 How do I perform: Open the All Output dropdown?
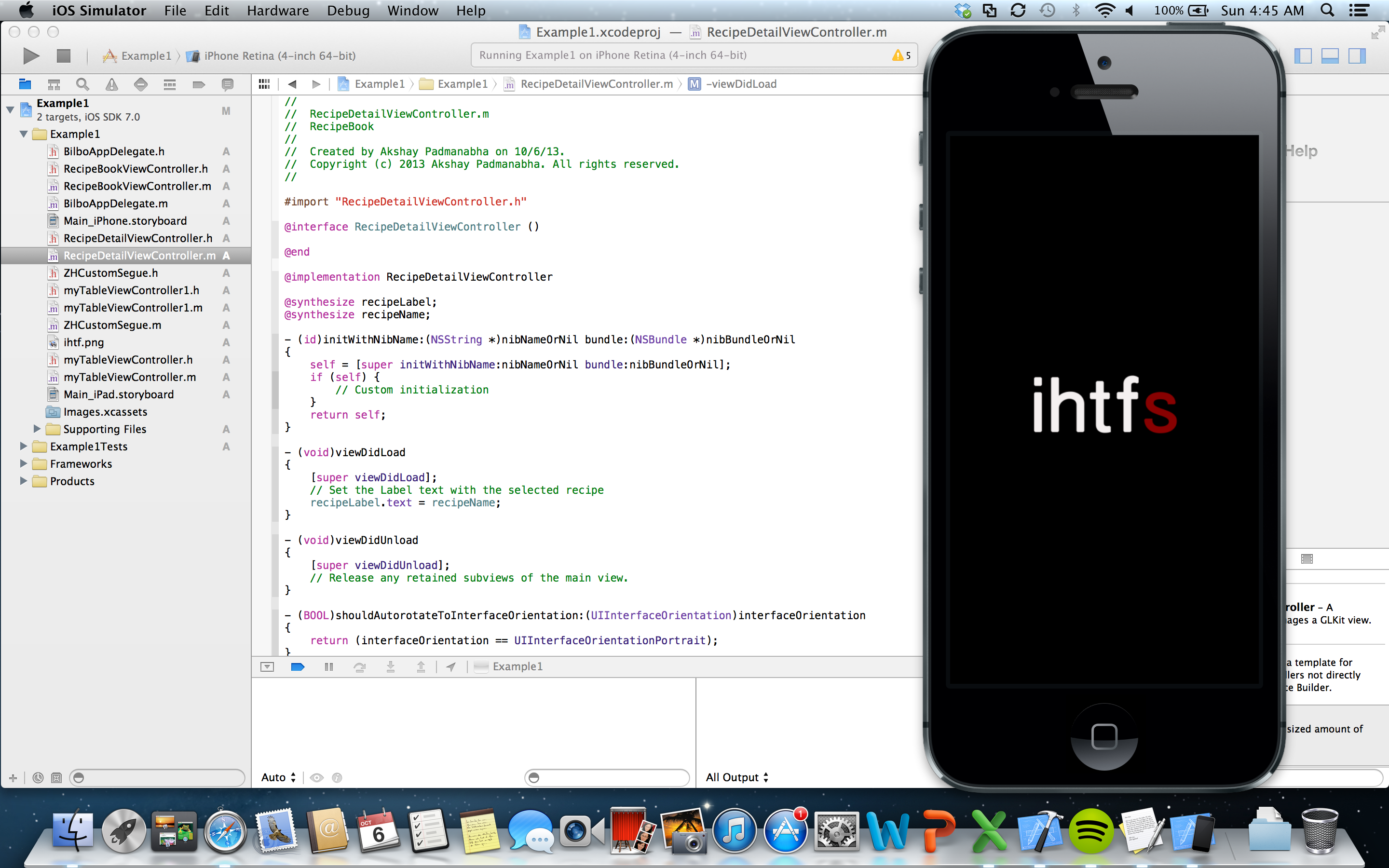736,777
